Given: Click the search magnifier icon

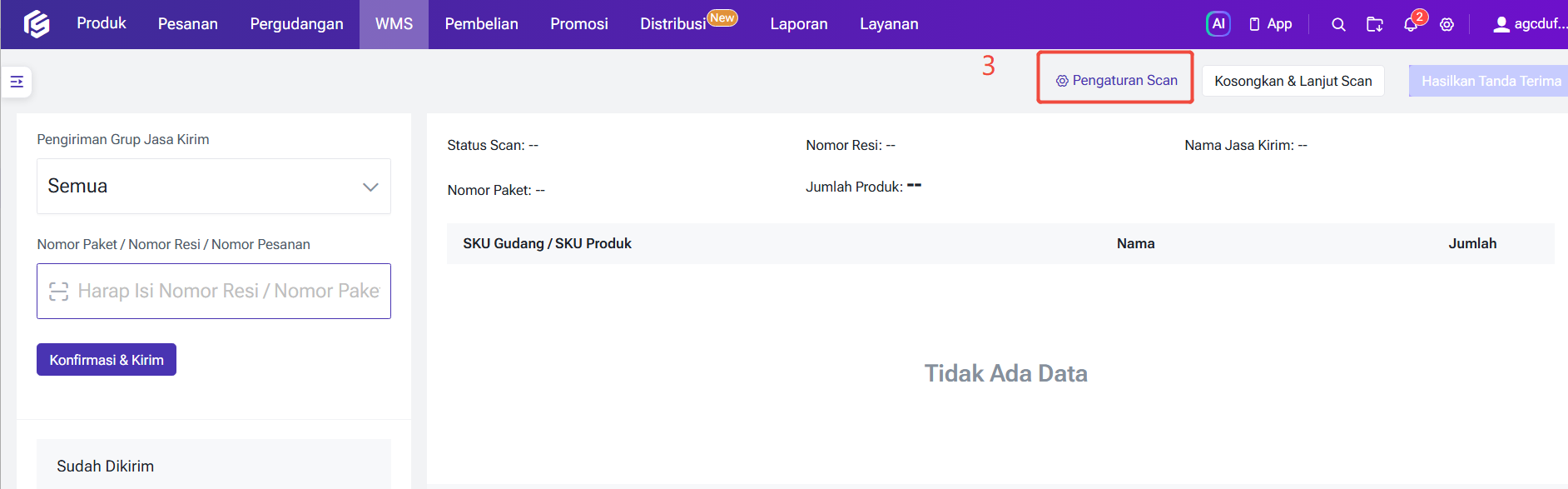Looking at the screenshot, I should (1338, 24).
